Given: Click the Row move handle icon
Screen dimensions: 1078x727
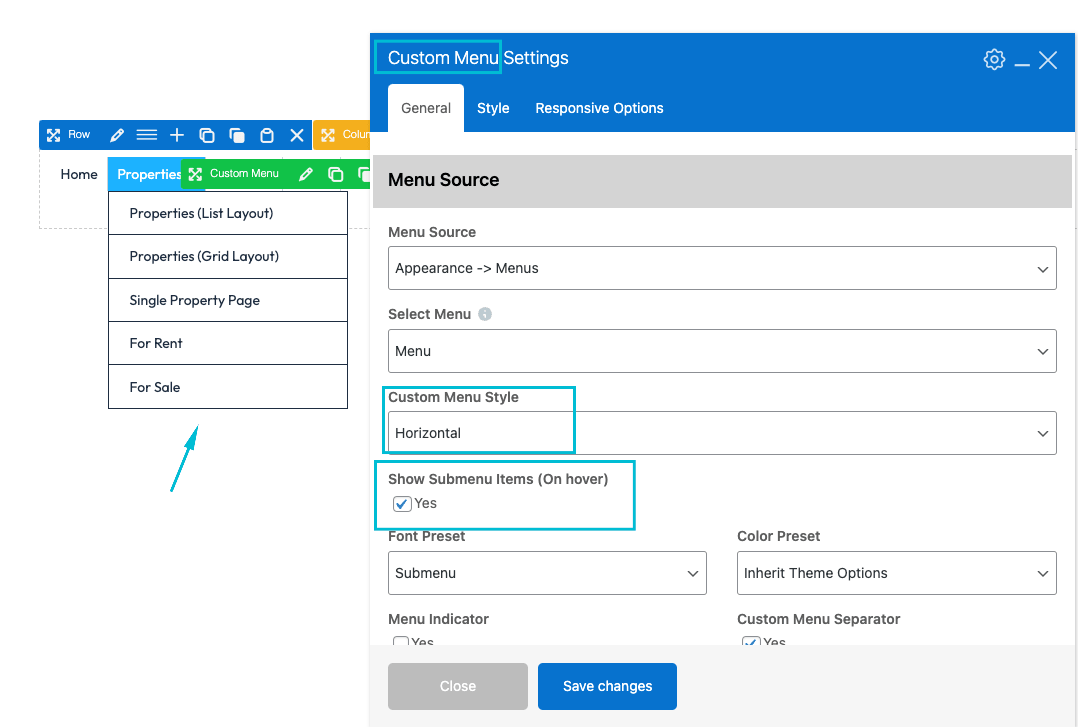Looking at the screenshot, I should tap(54, 135).
